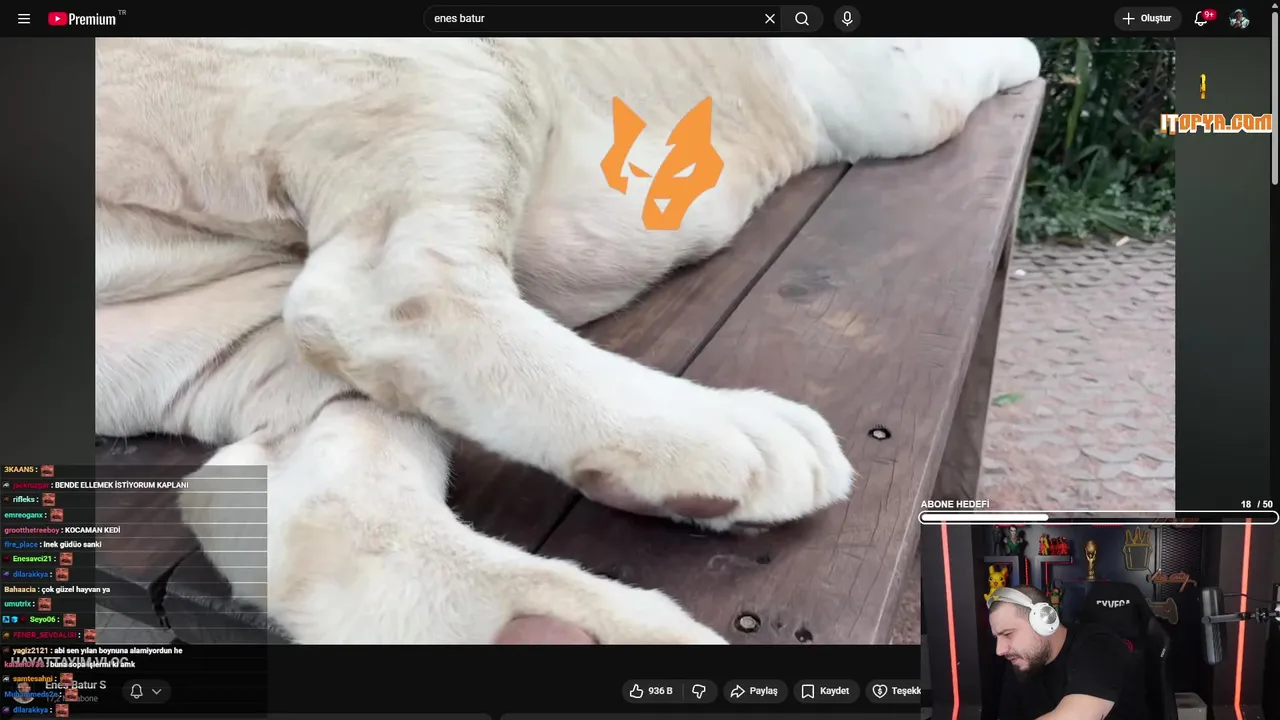Open the Oluştur create button
1280x720 pixels.
1147,19
